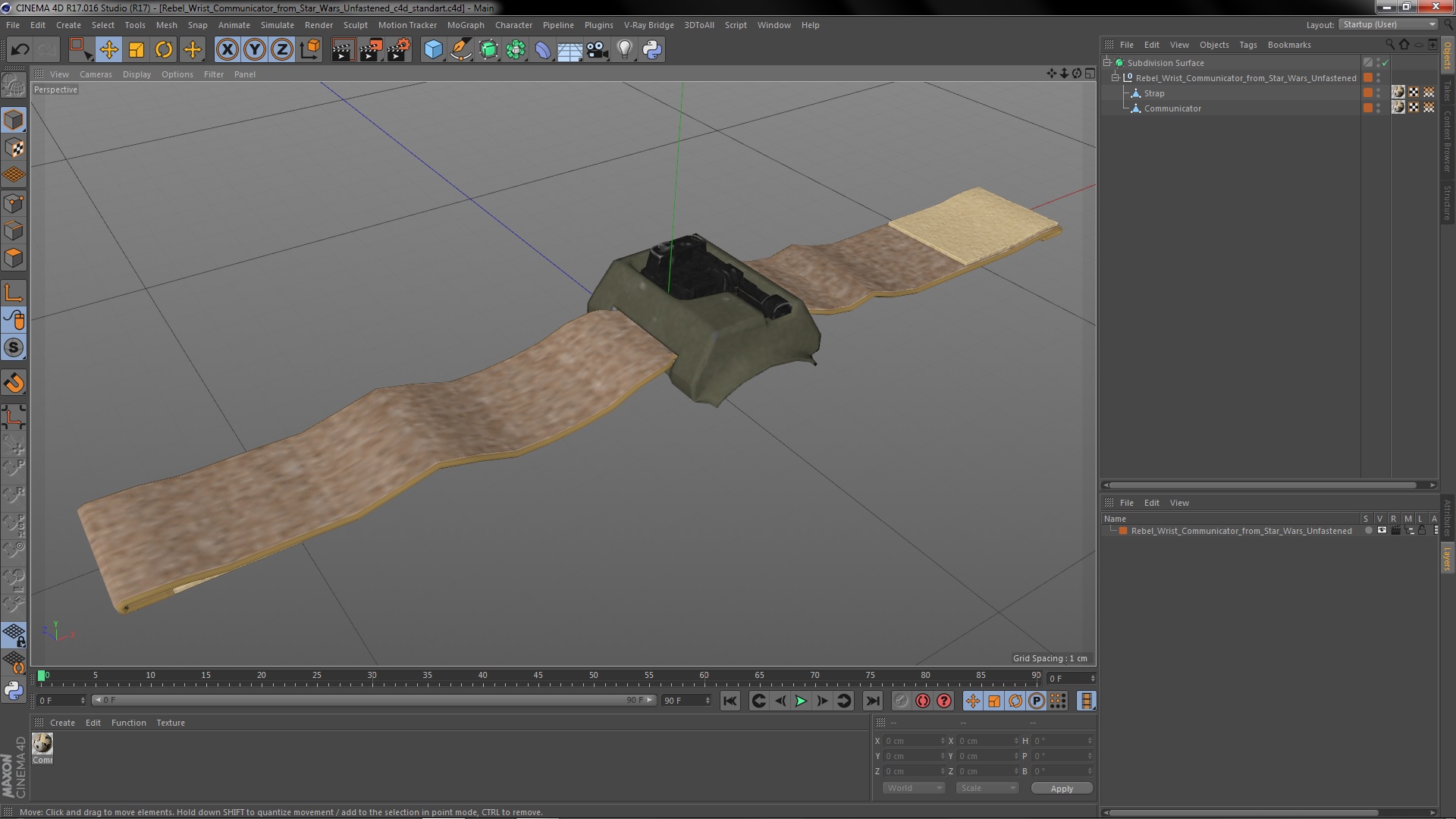Click the X position input field
This screenshot has width=1456, height=819.
pos(914,741)
